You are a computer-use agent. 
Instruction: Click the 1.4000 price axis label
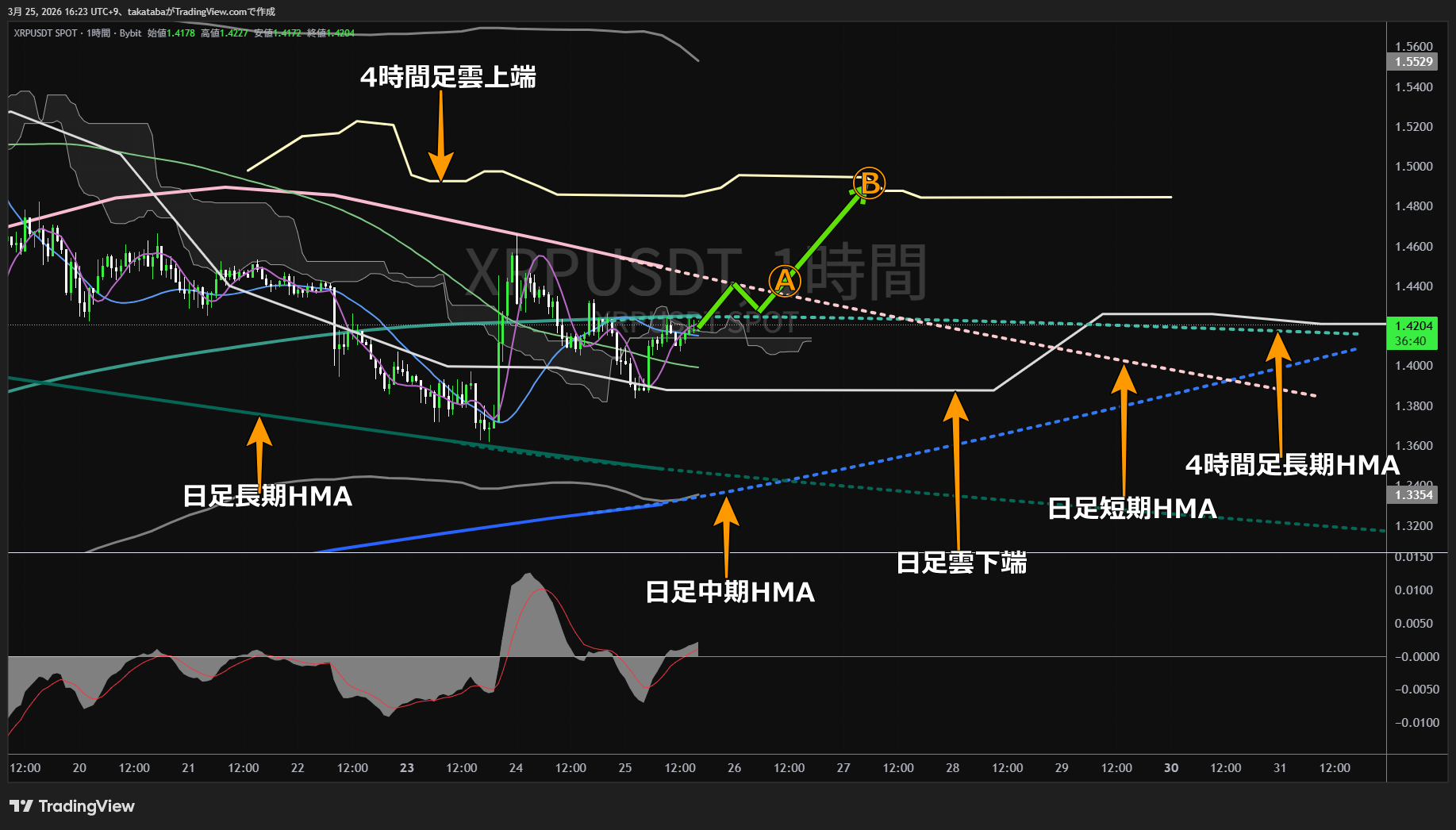1414,366
